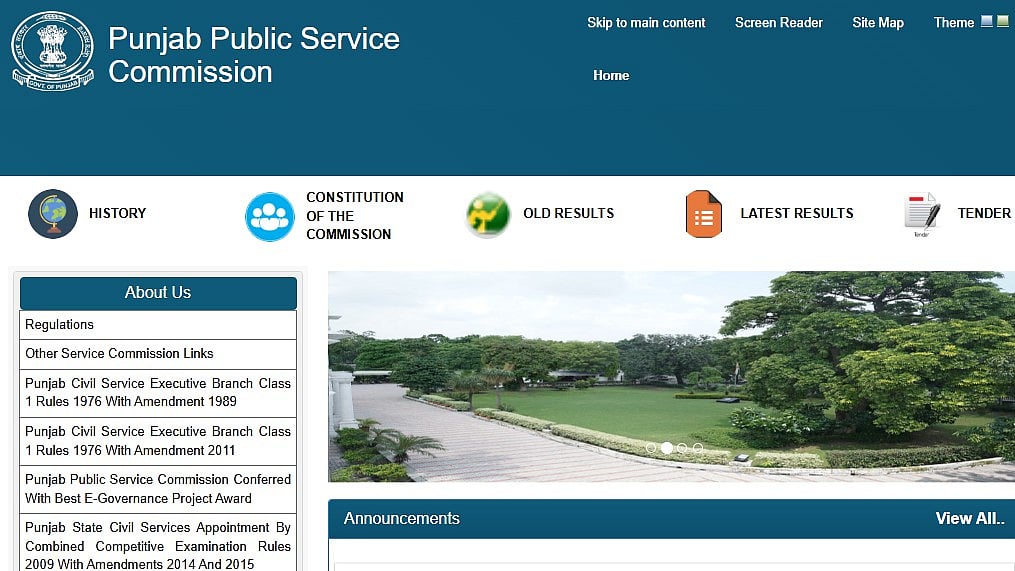View all announcements
The width and height of the screenshot is (1015, 571).
pos(970,518)
